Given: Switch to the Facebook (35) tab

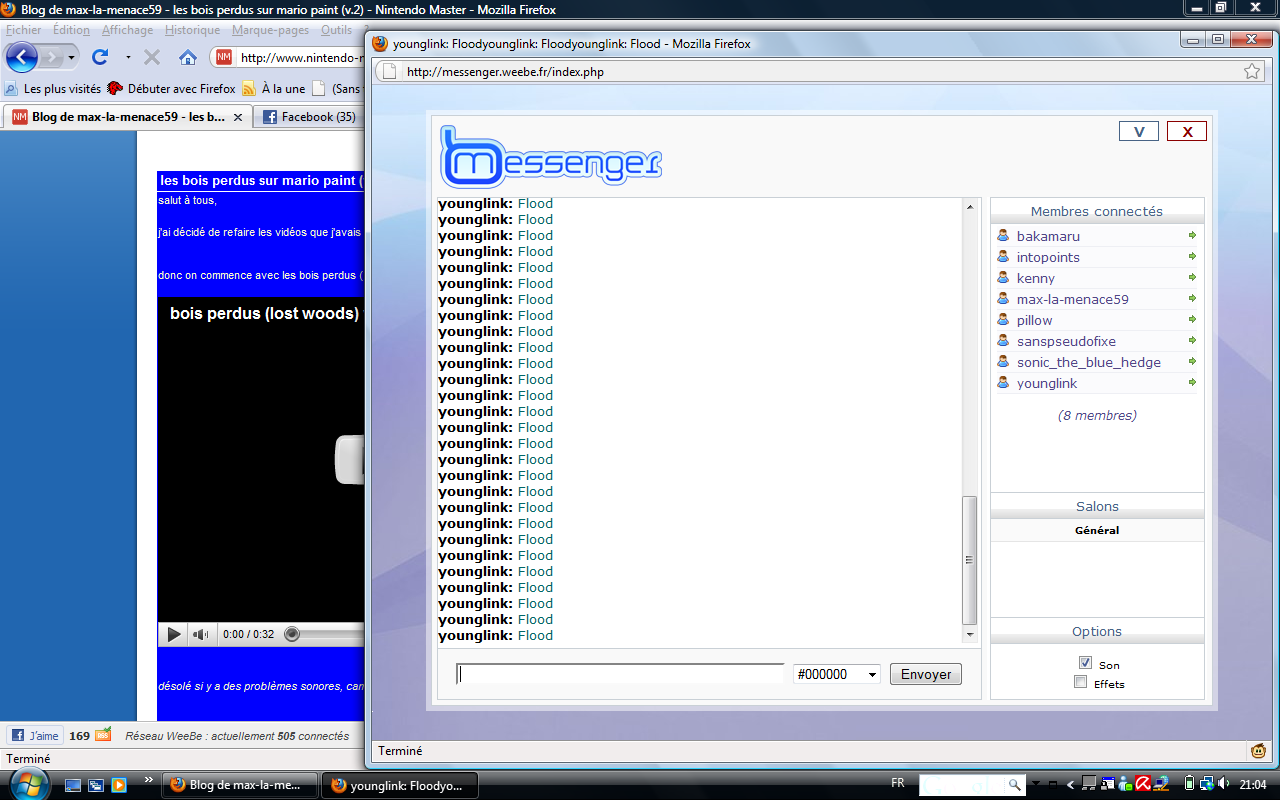Looking at the screenshot, I should point(309,117).
